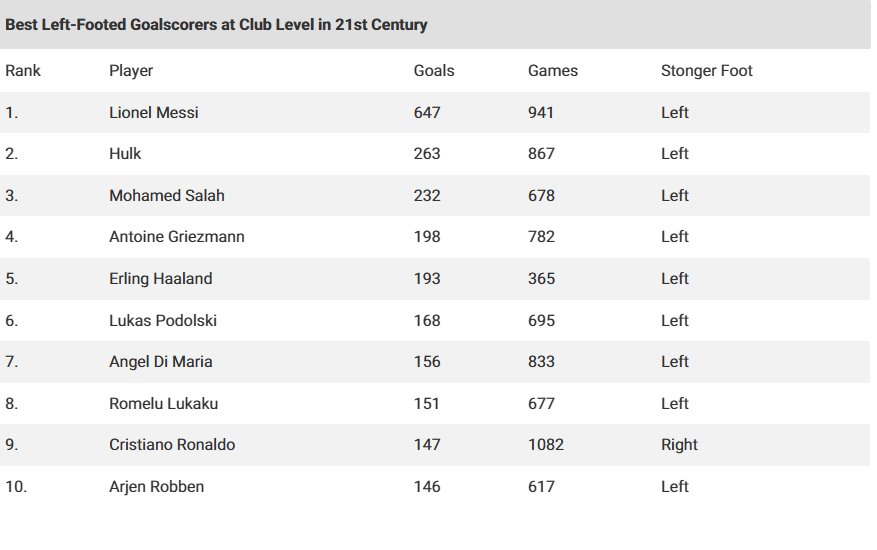The height and width of the screenshot is (550, 877).
Task: Select Angel Di Maria's name
Action: [161, 362]
